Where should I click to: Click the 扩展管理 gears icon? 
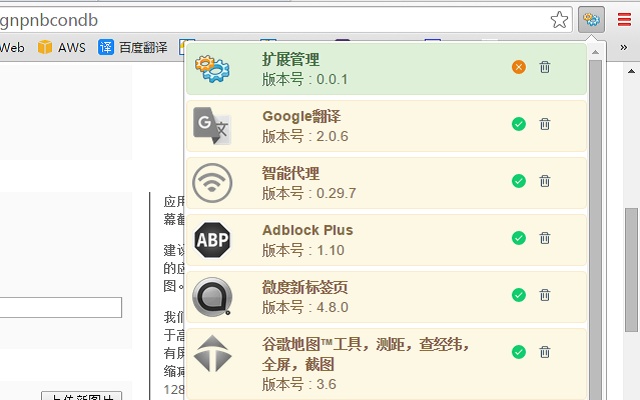tap(212, 69)
